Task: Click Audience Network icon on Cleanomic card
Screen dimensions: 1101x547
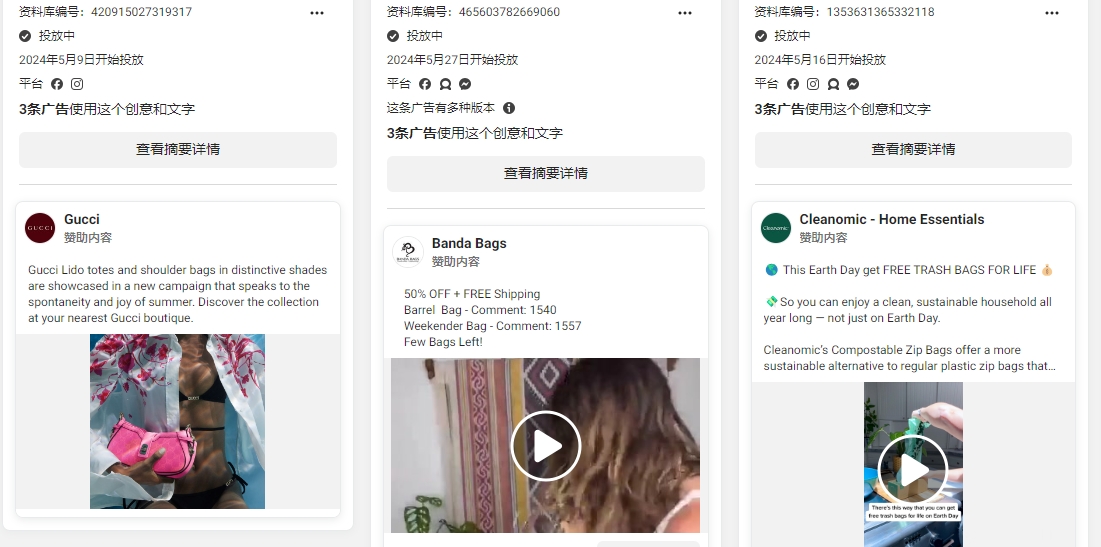Action: click(833, 84)
